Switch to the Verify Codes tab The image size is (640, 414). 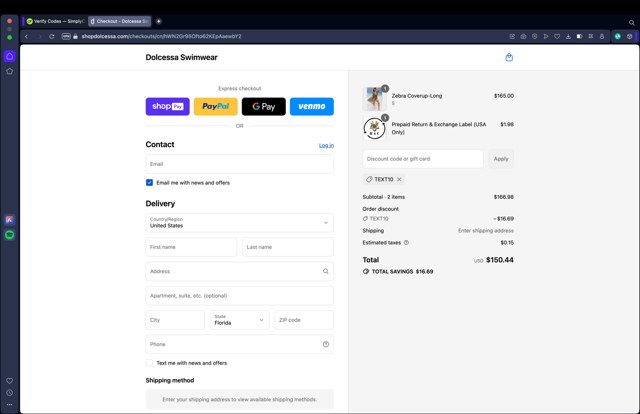[x=55, y=21]
